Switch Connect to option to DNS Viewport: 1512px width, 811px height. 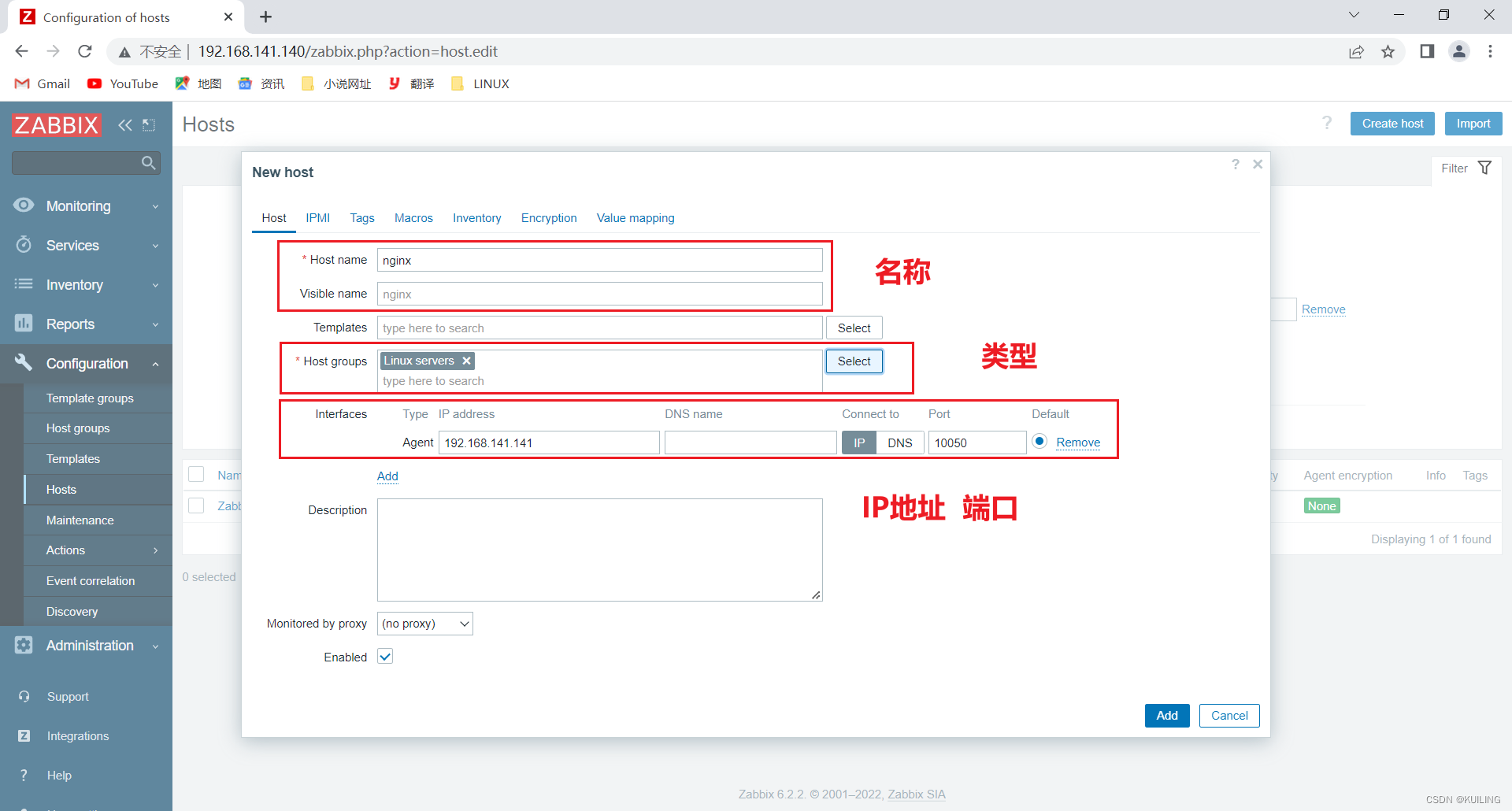(899, 443)
